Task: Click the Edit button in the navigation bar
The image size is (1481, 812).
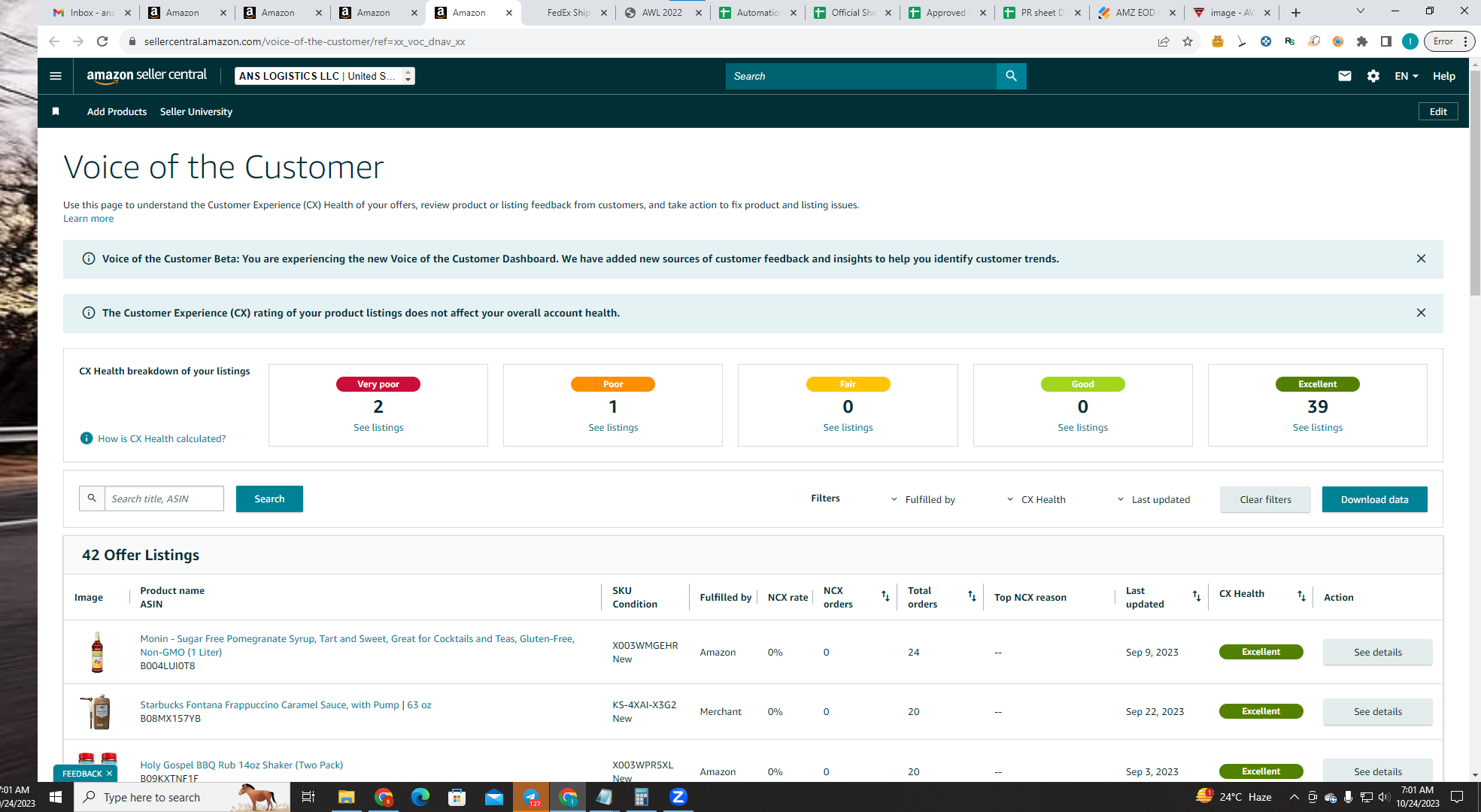Action: pos(1438,111)
